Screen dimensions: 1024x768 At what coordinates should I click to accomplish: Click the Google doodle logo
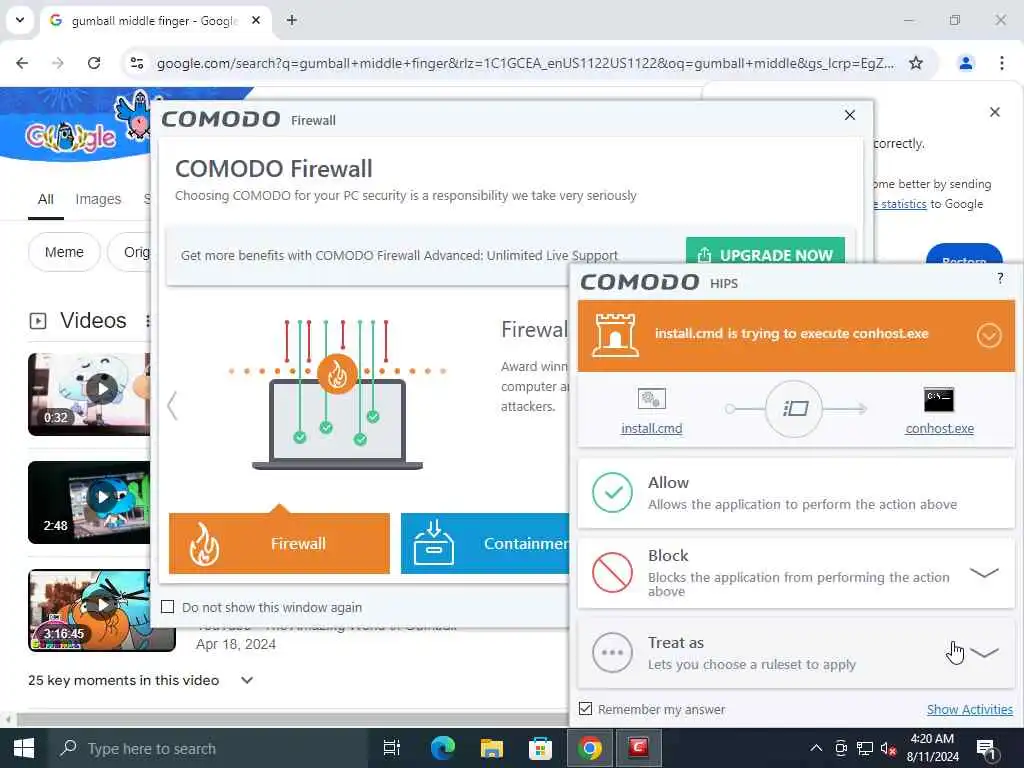click(72, 136)
